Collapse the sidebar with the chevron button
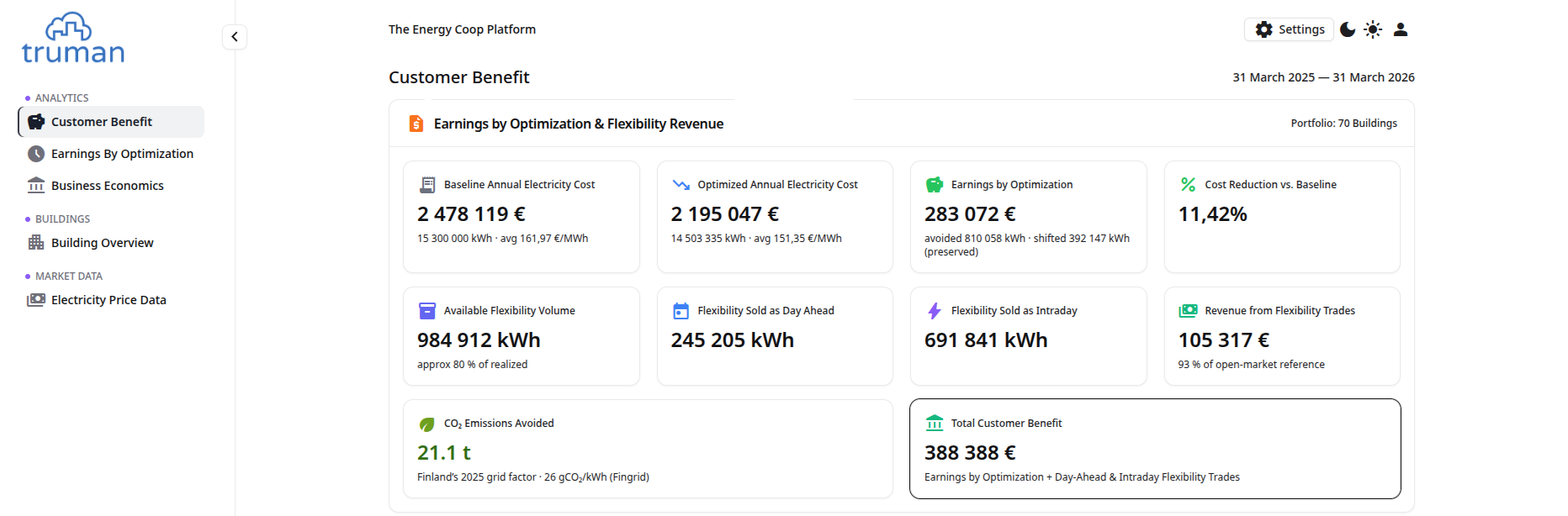The image size is (1568, 516). [x=235, y=37]
